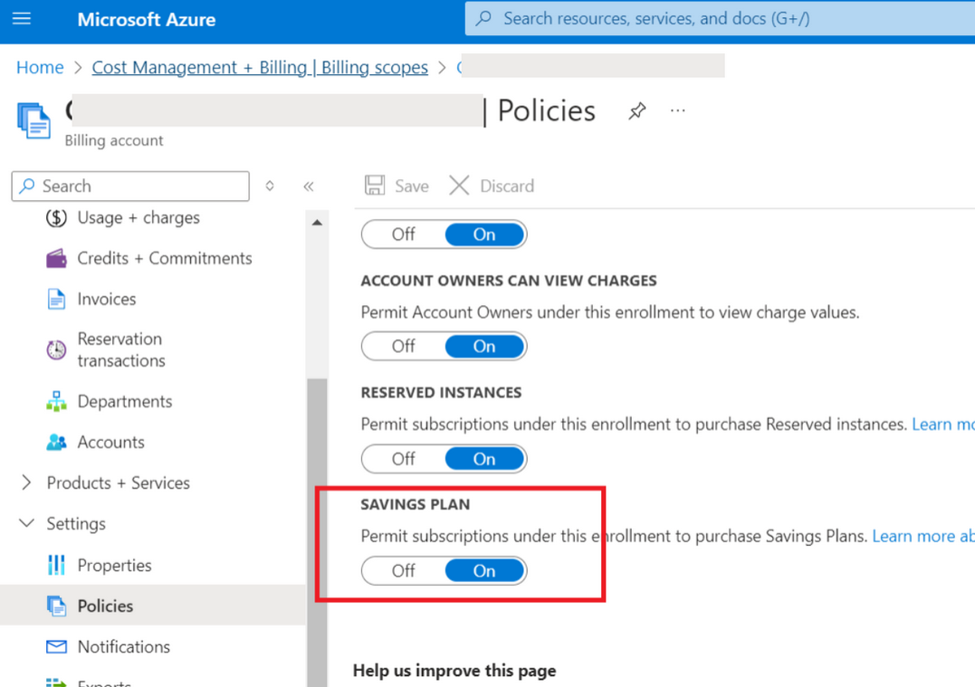
Task: Collapse the sidebar with double chevron
Action: click(308, 186)
